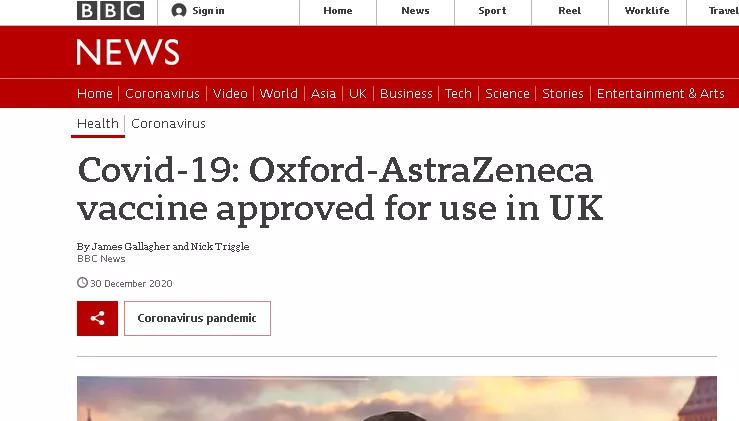Select the Health sub-navigation tab
739x421 pixels.
tap(97, 123)
